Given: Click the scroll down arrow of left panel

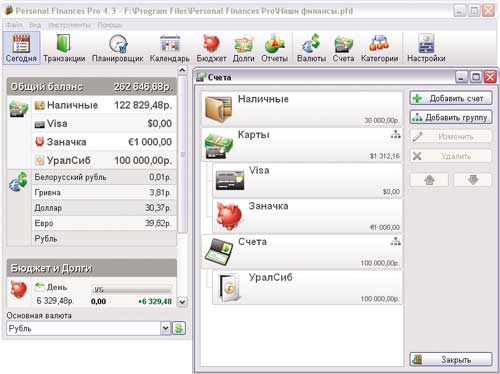Looking at the screenshot, I should (x=182, y=302).
